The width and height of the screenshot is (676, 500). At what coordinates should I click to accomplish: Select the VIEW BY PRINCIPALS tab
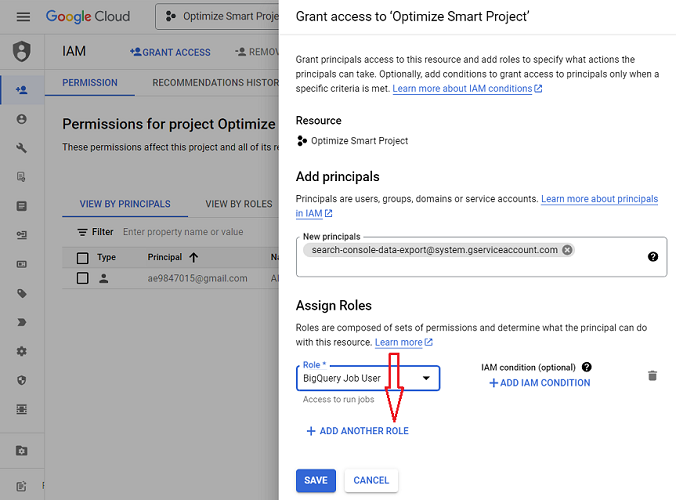click(125, 204)
